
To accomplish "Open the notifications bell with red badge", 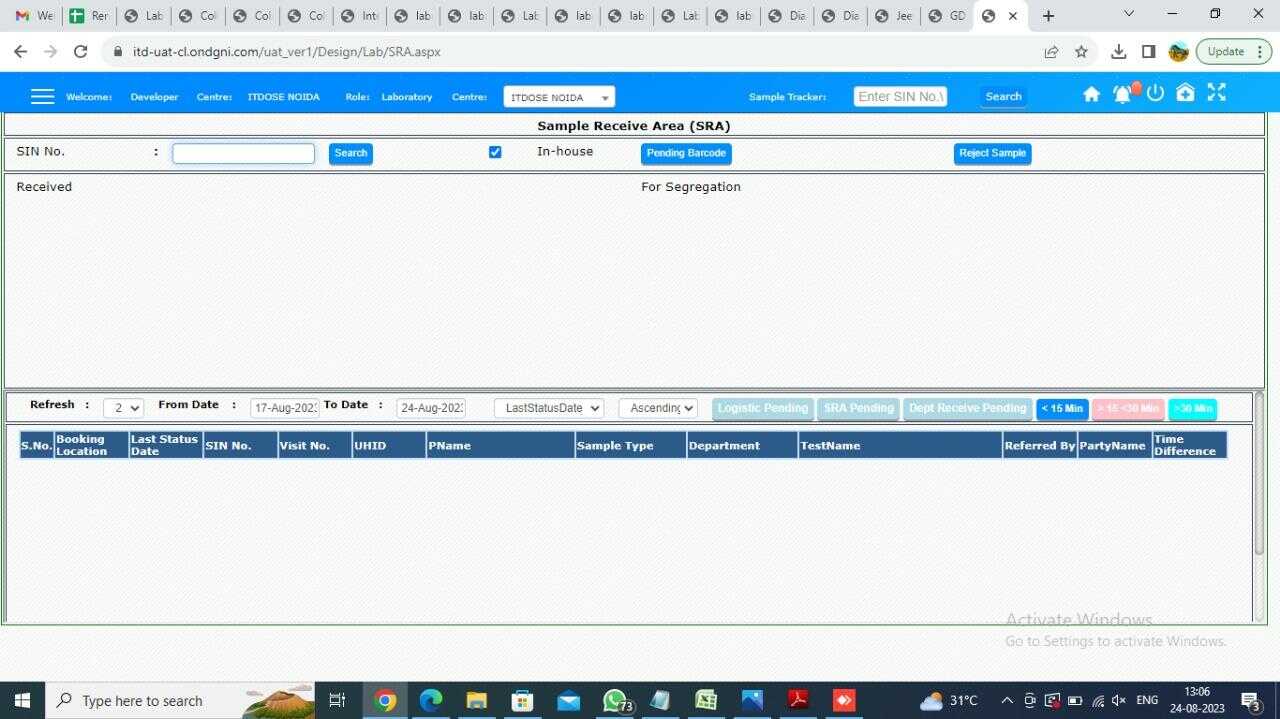I will tap(1122, 93).
